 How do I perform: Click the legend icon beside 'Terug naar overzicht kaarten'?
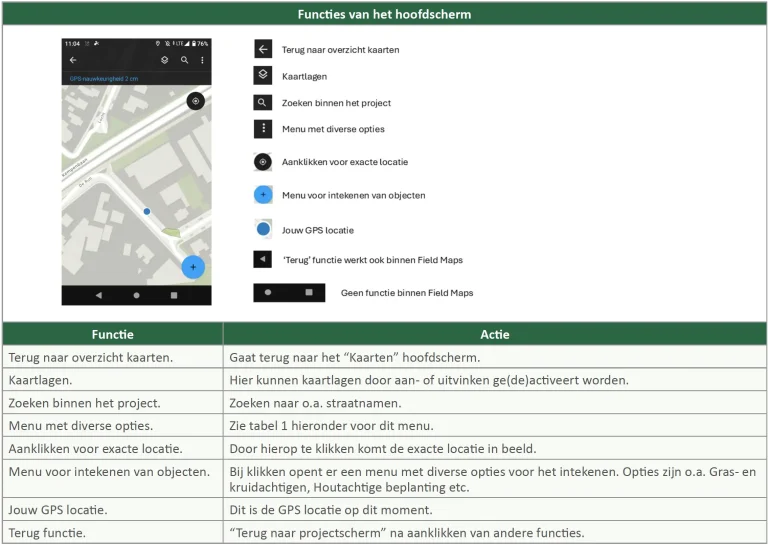pos(262,49)
